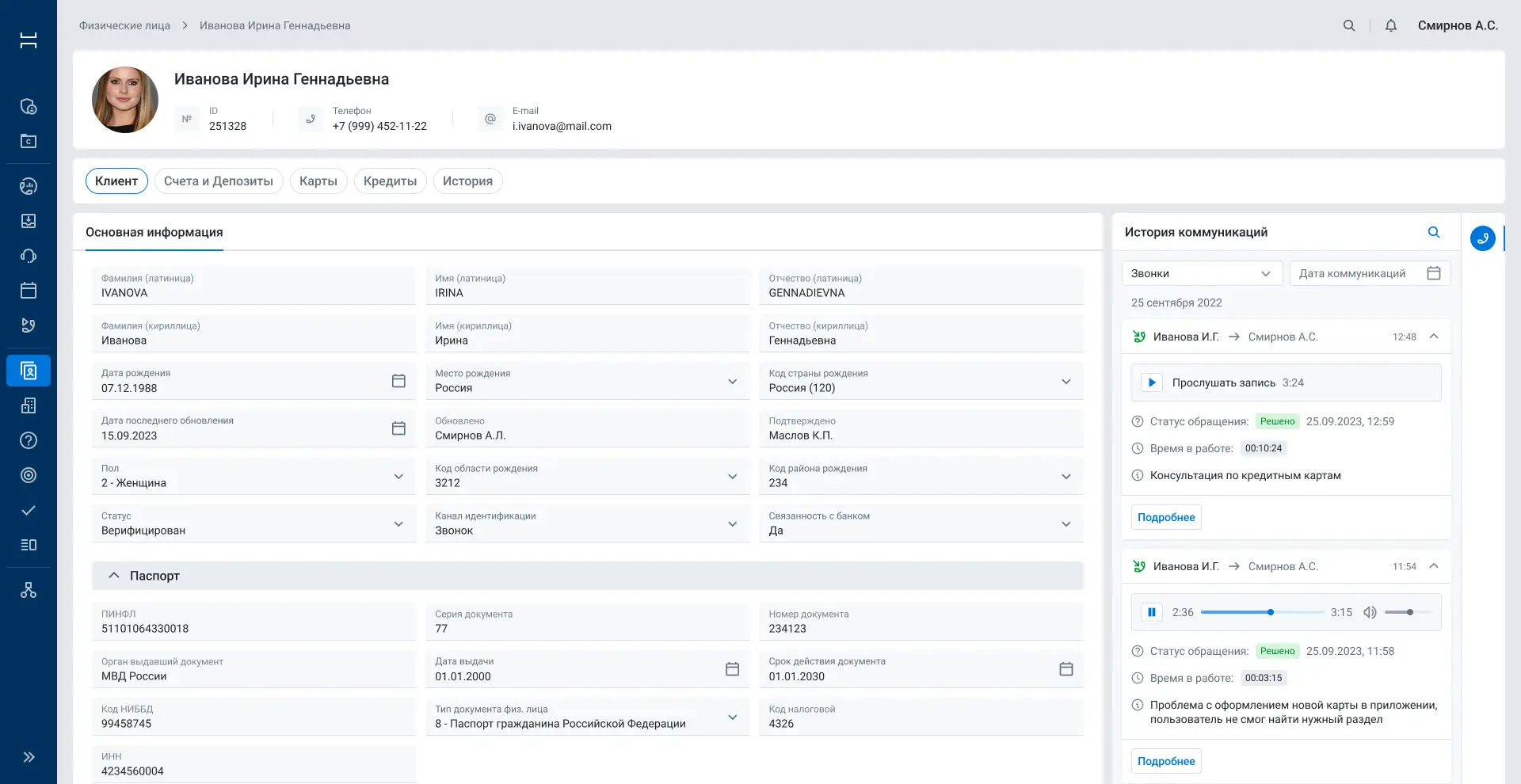Open the Пол dropdown
Viewport: 1521px width, 784px height.
pyautogui.click(x=253, y=476)
